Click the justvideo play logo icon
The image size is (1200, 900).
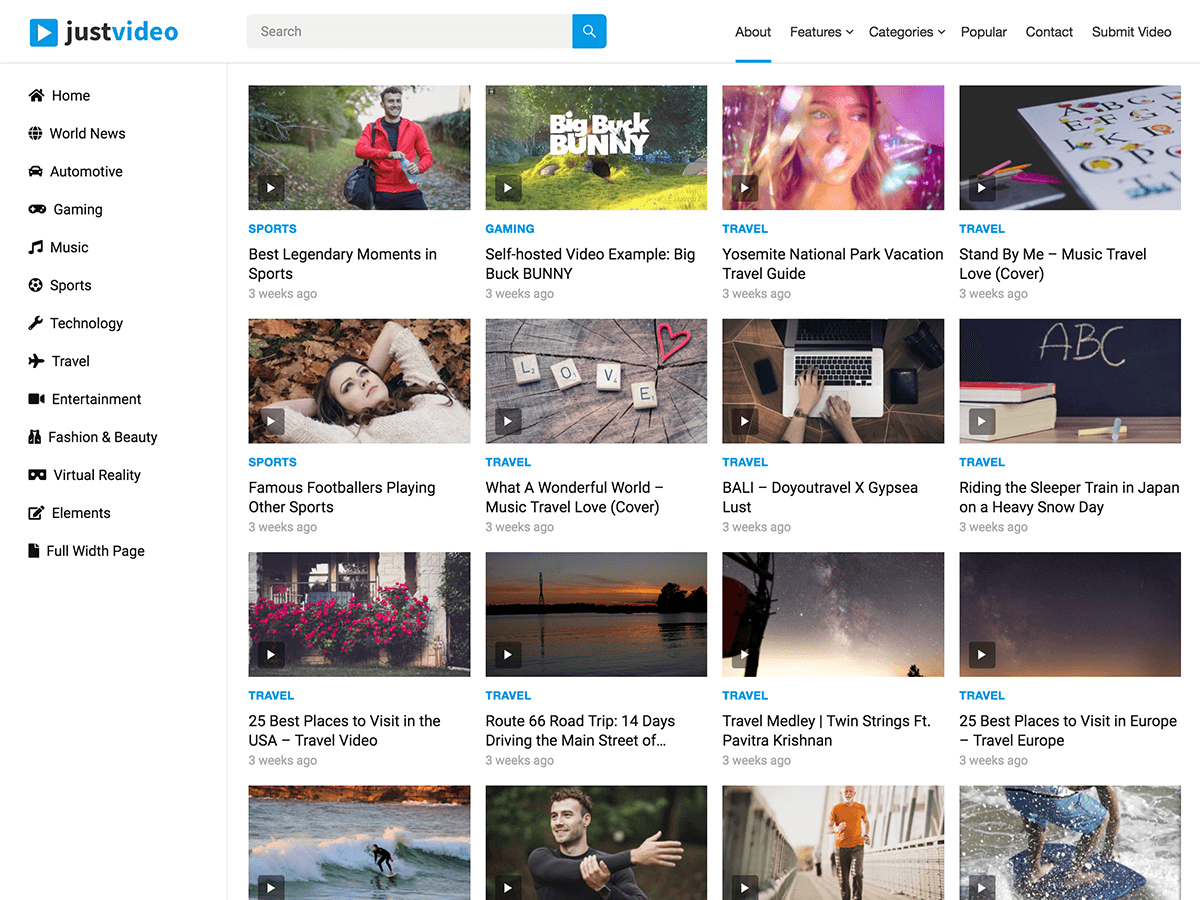tap(44, 31)
